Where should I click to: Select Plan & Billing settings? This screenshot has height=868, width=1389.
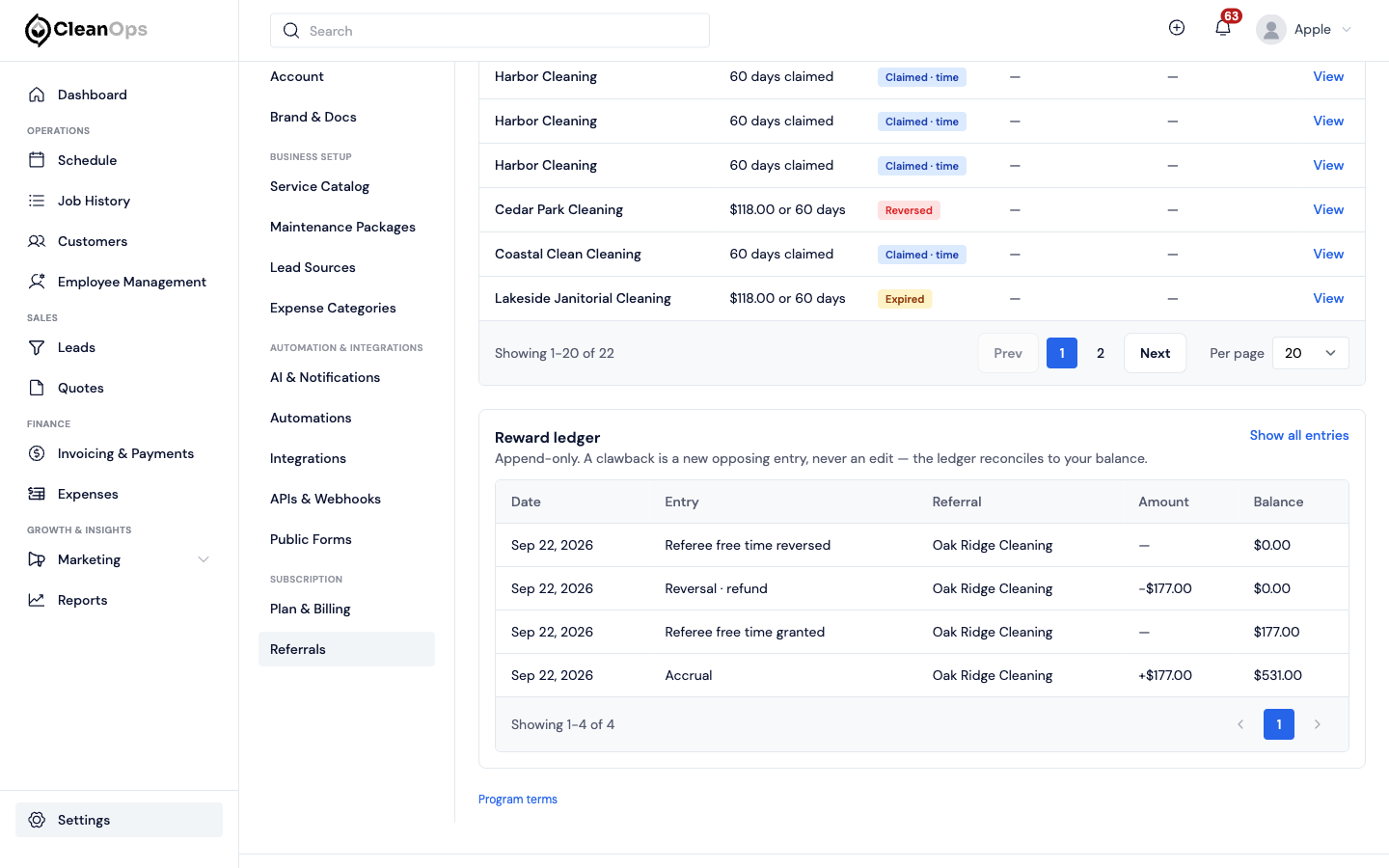click(x=310, y=609)
